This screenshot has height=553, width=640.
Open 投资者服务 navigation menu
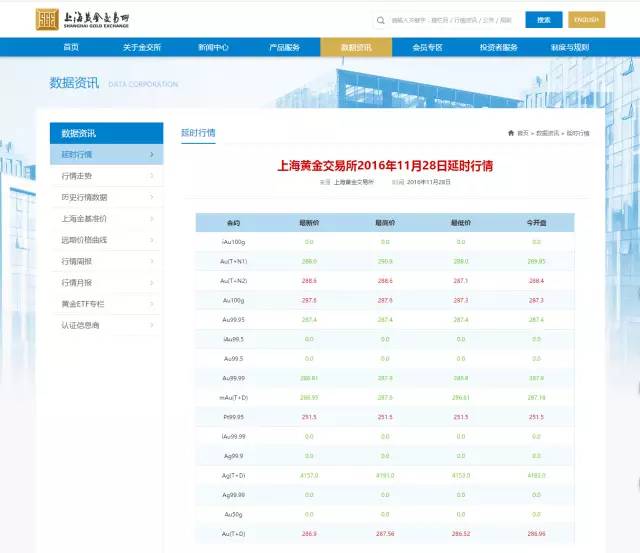click(498, 47)
